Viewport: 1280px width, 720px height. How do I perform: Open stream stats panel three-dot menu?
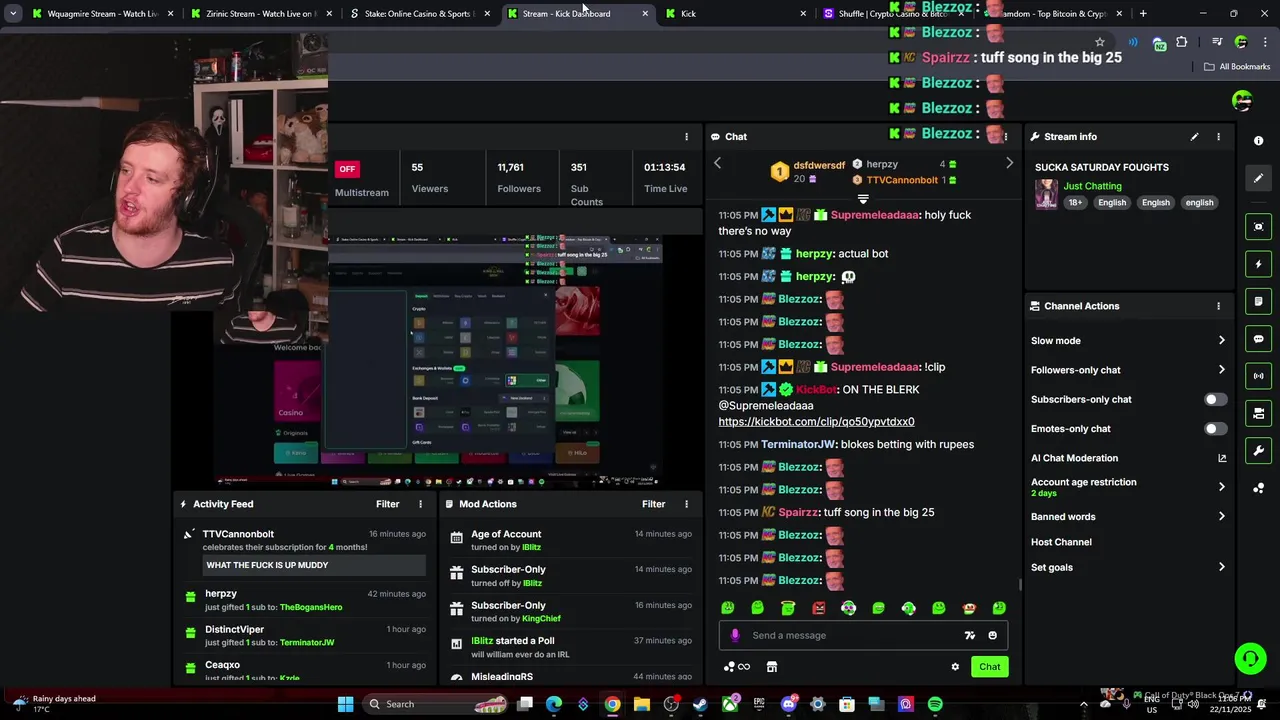pyautogui.click(x=686, y=137)
